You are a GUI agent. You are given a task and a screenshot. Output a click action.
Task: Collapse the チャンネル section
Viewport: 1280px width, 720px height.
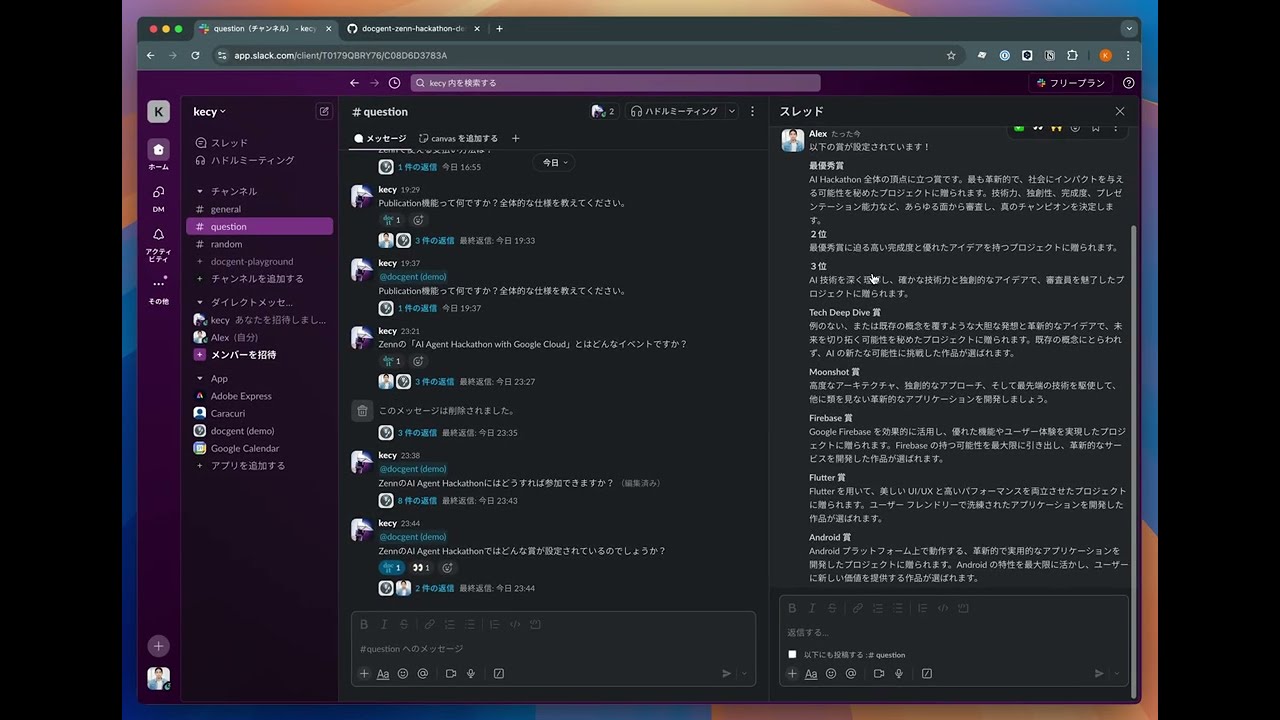pos(200,191)
